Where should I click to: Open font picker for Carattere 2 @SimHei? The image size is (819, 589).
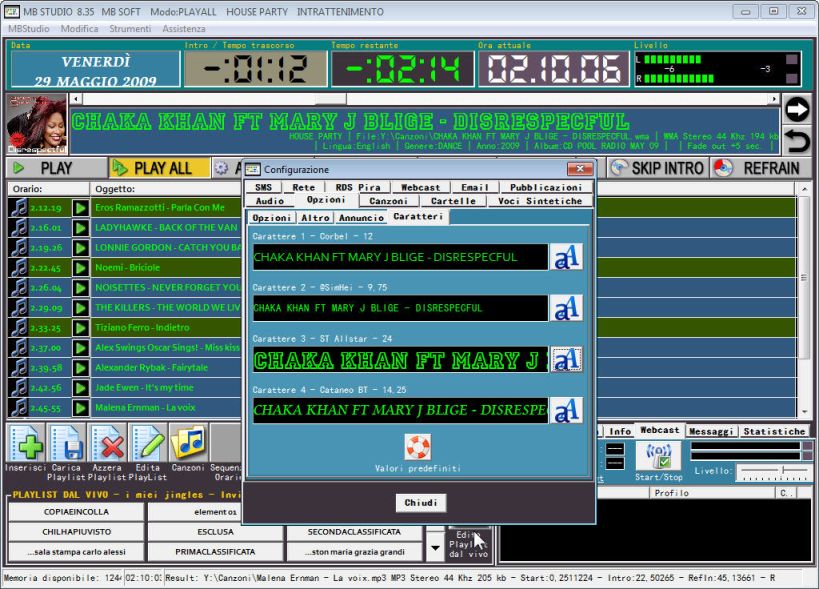(x=567, y=308)
